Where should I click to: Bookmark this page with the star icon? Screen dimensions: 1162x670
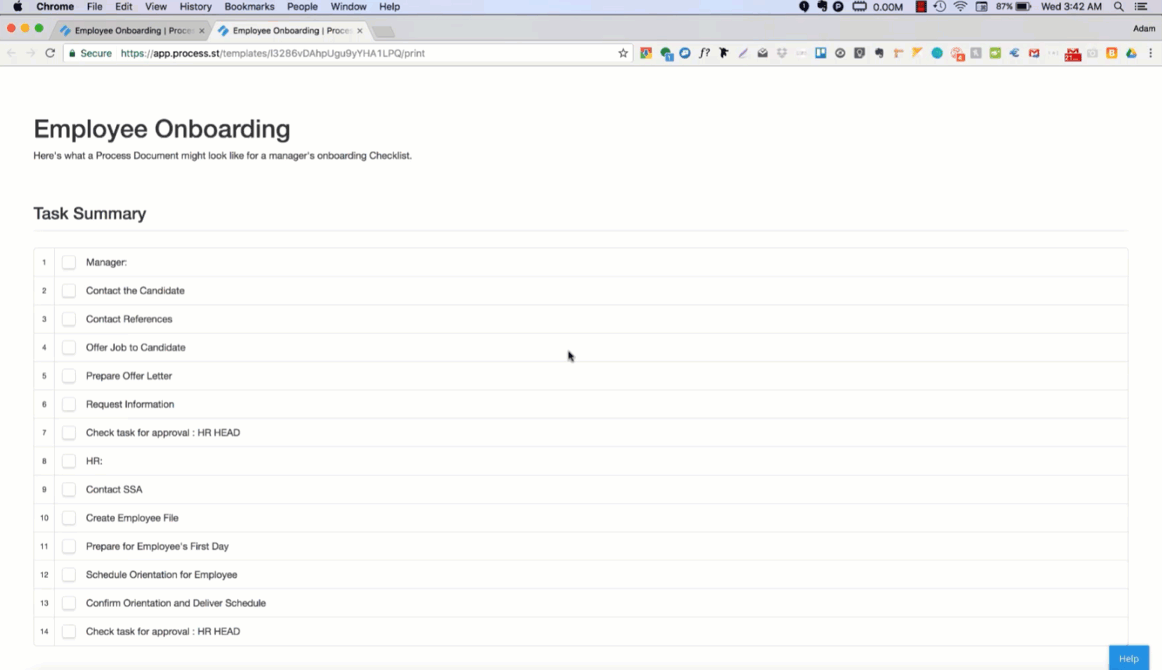pos(622,53)
